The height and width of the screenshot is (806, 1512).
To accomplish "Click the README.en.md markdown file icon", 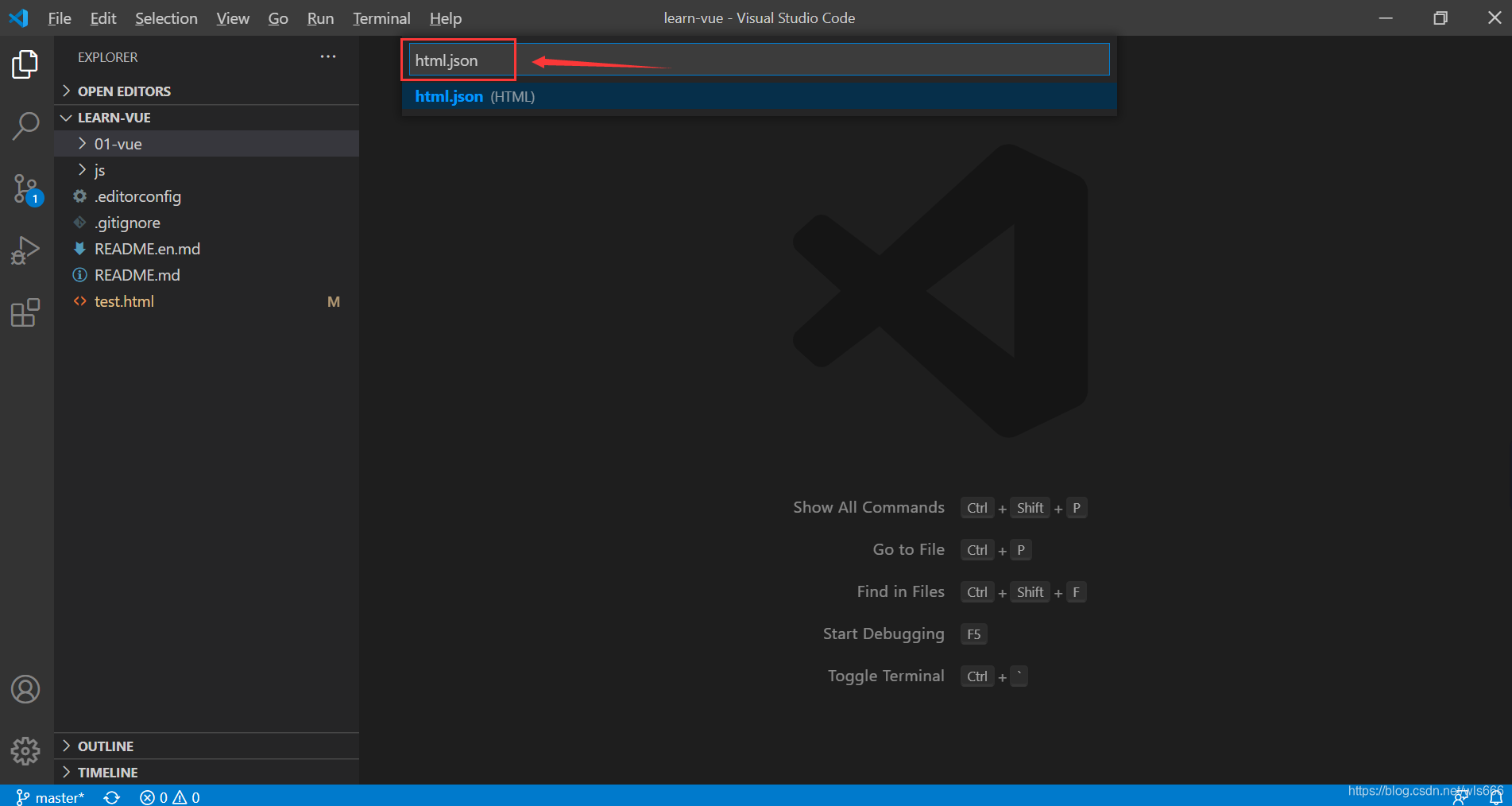I will click(x=79, y=248).
